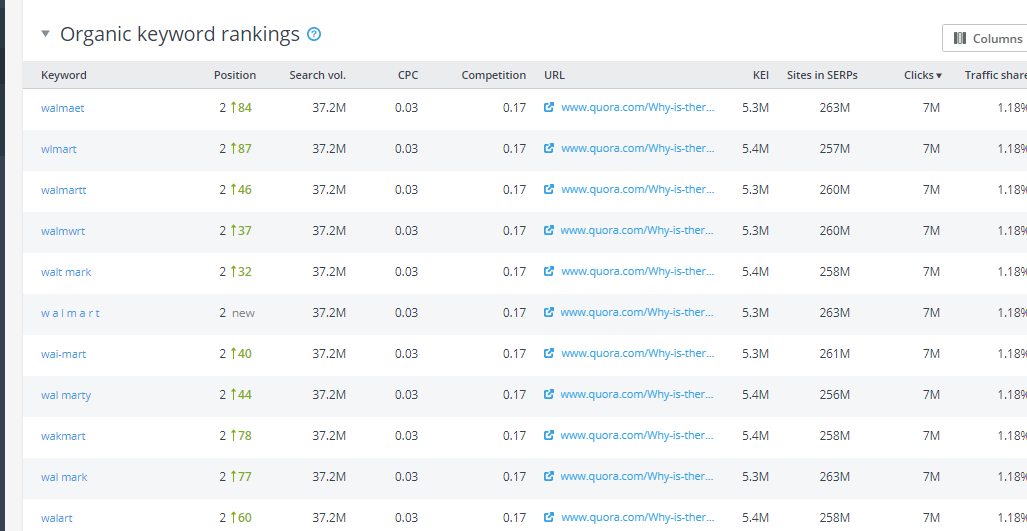Viewport: 1027px width, 531px height.
Task: Open quora URL link in w a l m a r t row
Action: click(637, 312)
